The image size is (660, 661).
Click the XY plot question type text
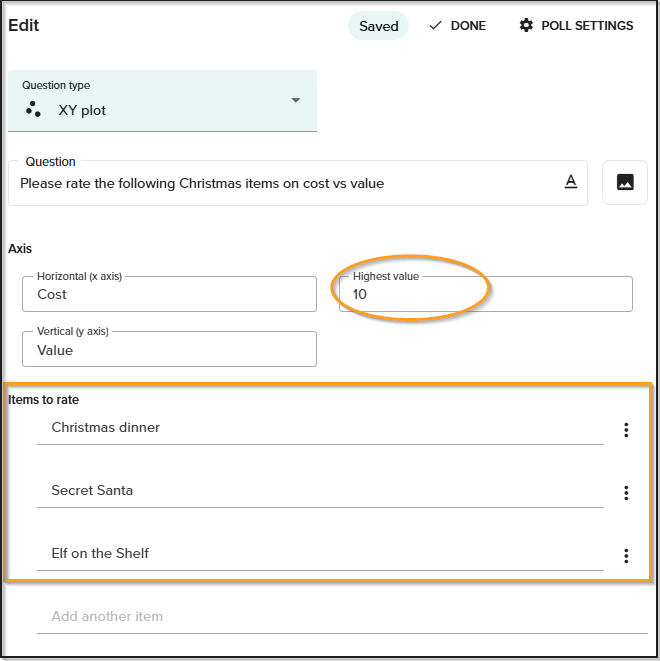[82, 110]
